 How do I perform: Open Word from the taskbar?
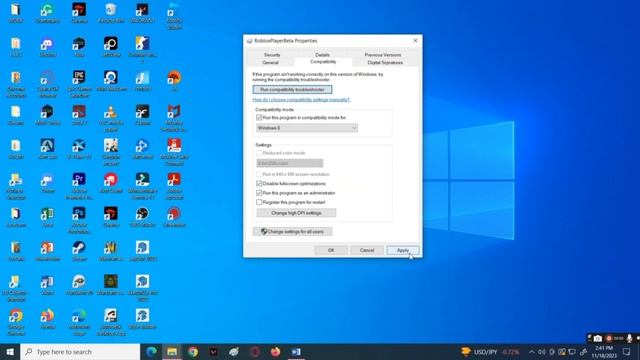click(x=296, y=352)
